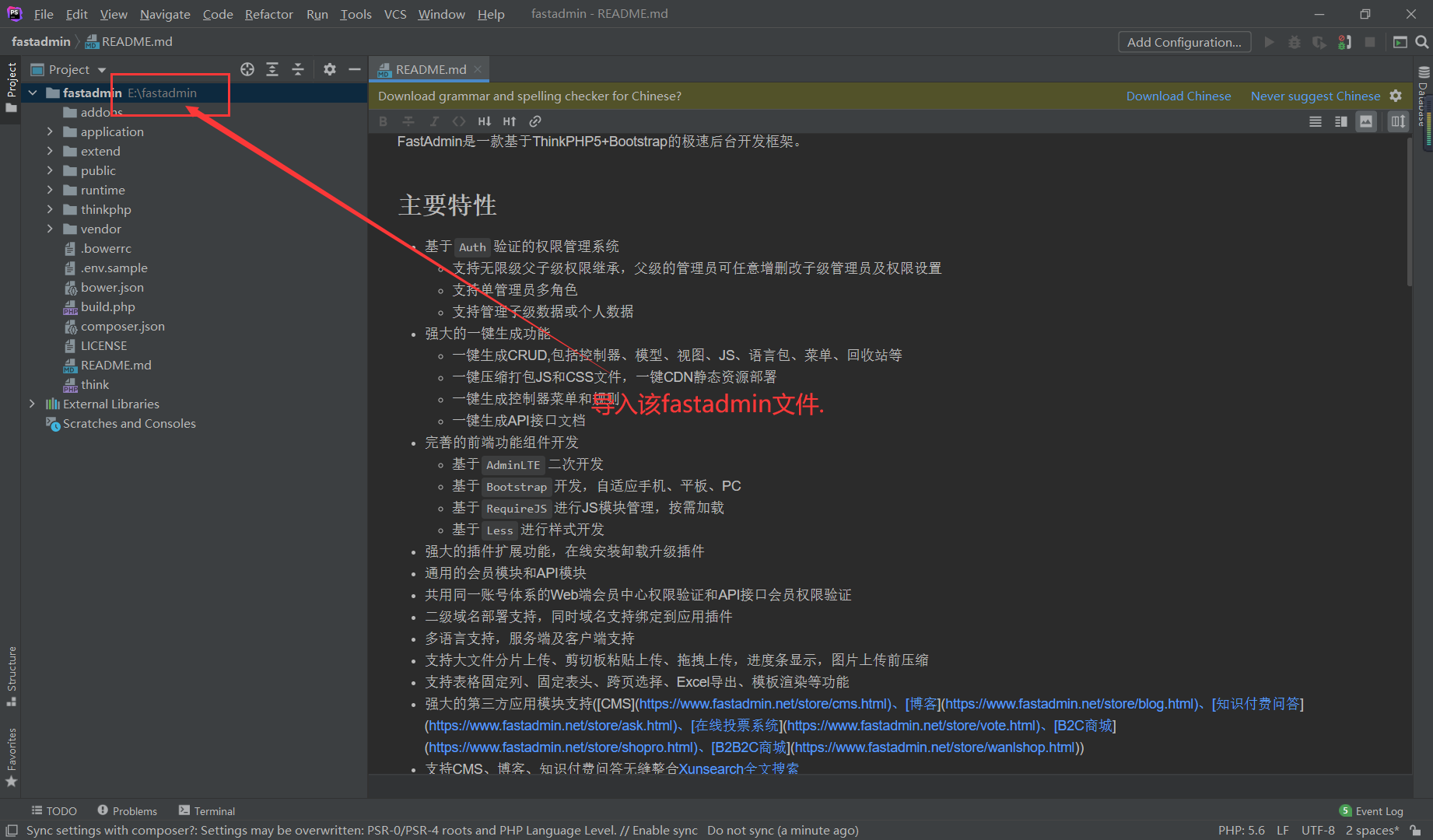Click Download Chinese link

pyautogui.click(x=1179, y=96)
